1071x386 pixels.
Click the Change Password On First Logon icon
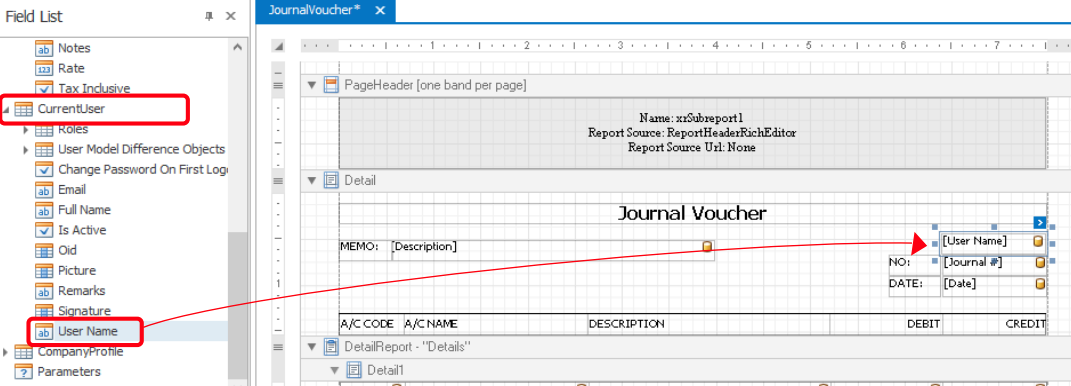44,169
